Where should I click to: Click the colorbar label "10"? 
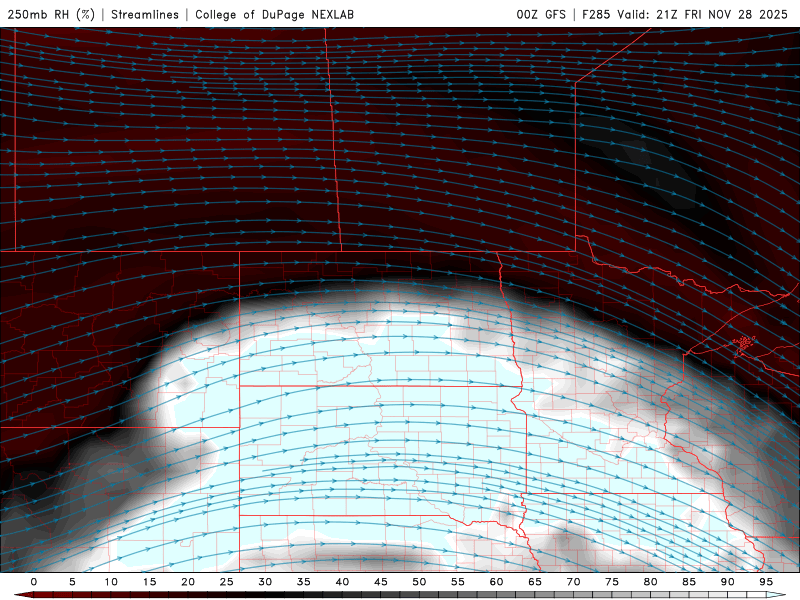[111, 582]
